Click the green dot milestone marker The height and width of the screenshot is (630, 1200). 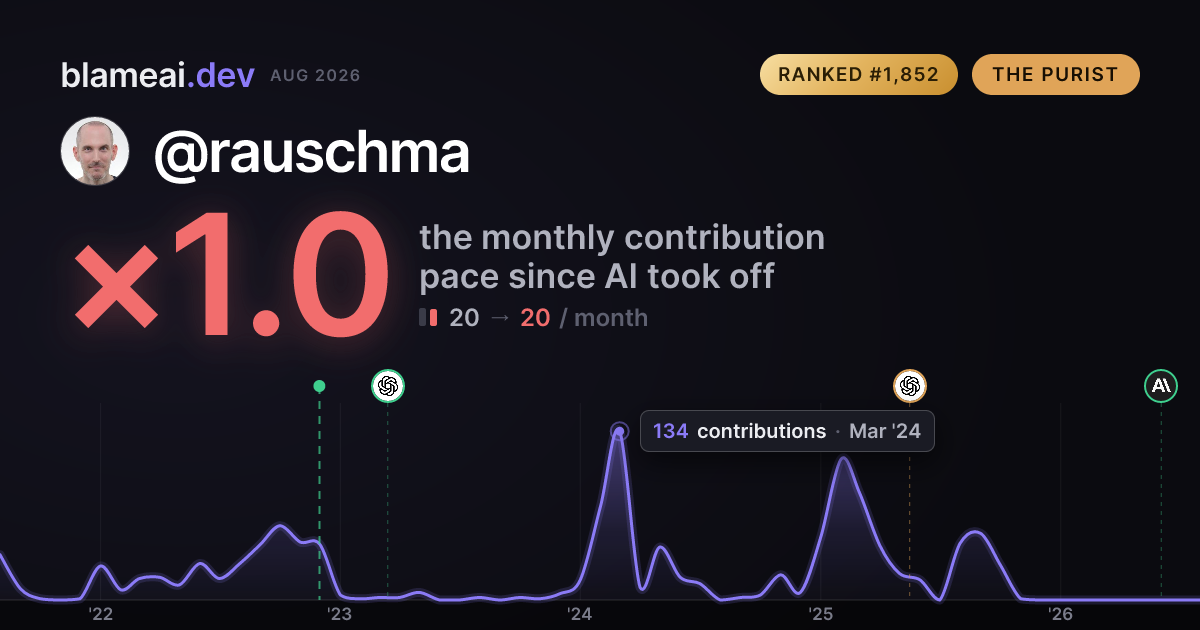319,386
